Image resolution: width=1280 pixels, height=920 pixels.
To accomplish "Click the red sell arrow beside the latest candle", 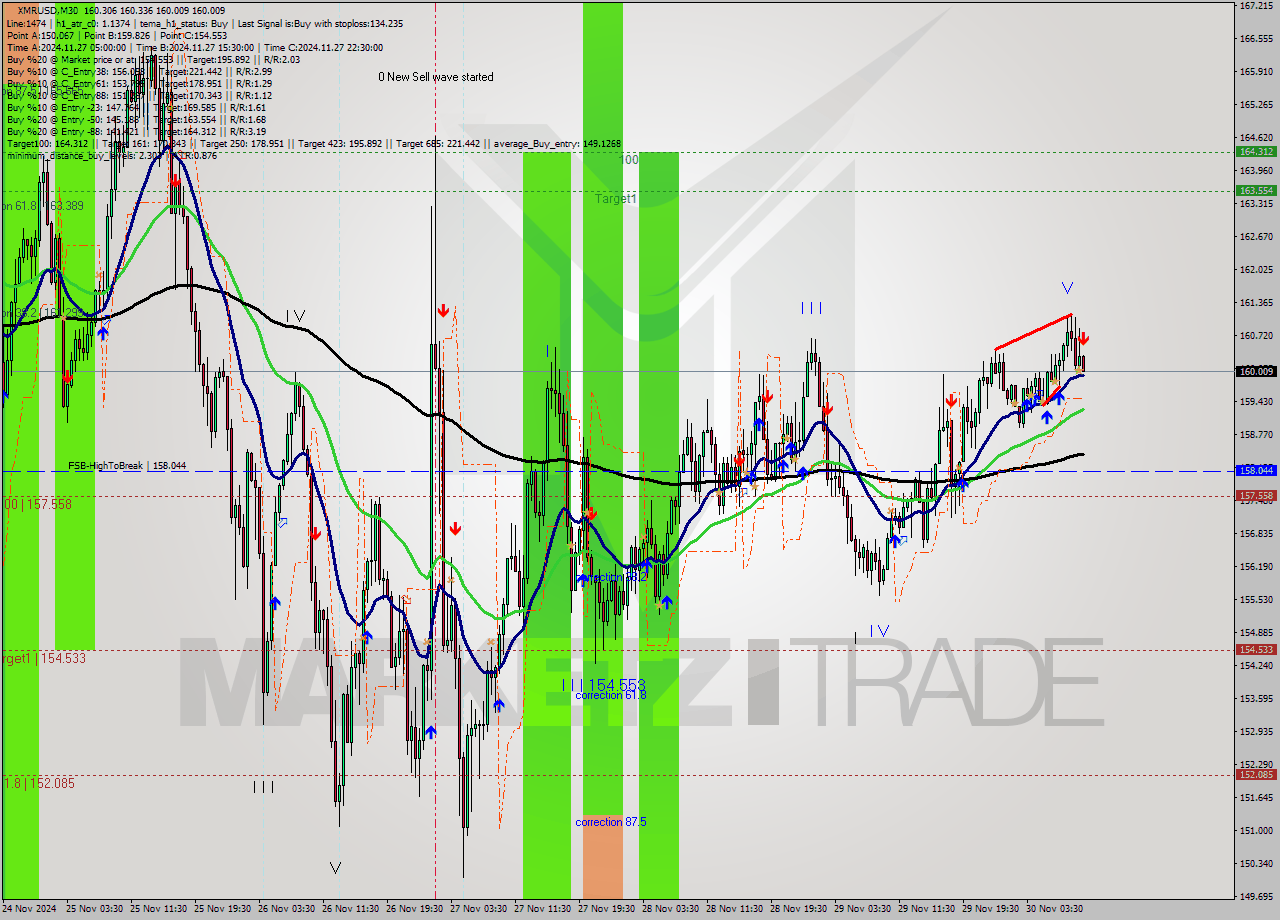I will (1084, 339).
